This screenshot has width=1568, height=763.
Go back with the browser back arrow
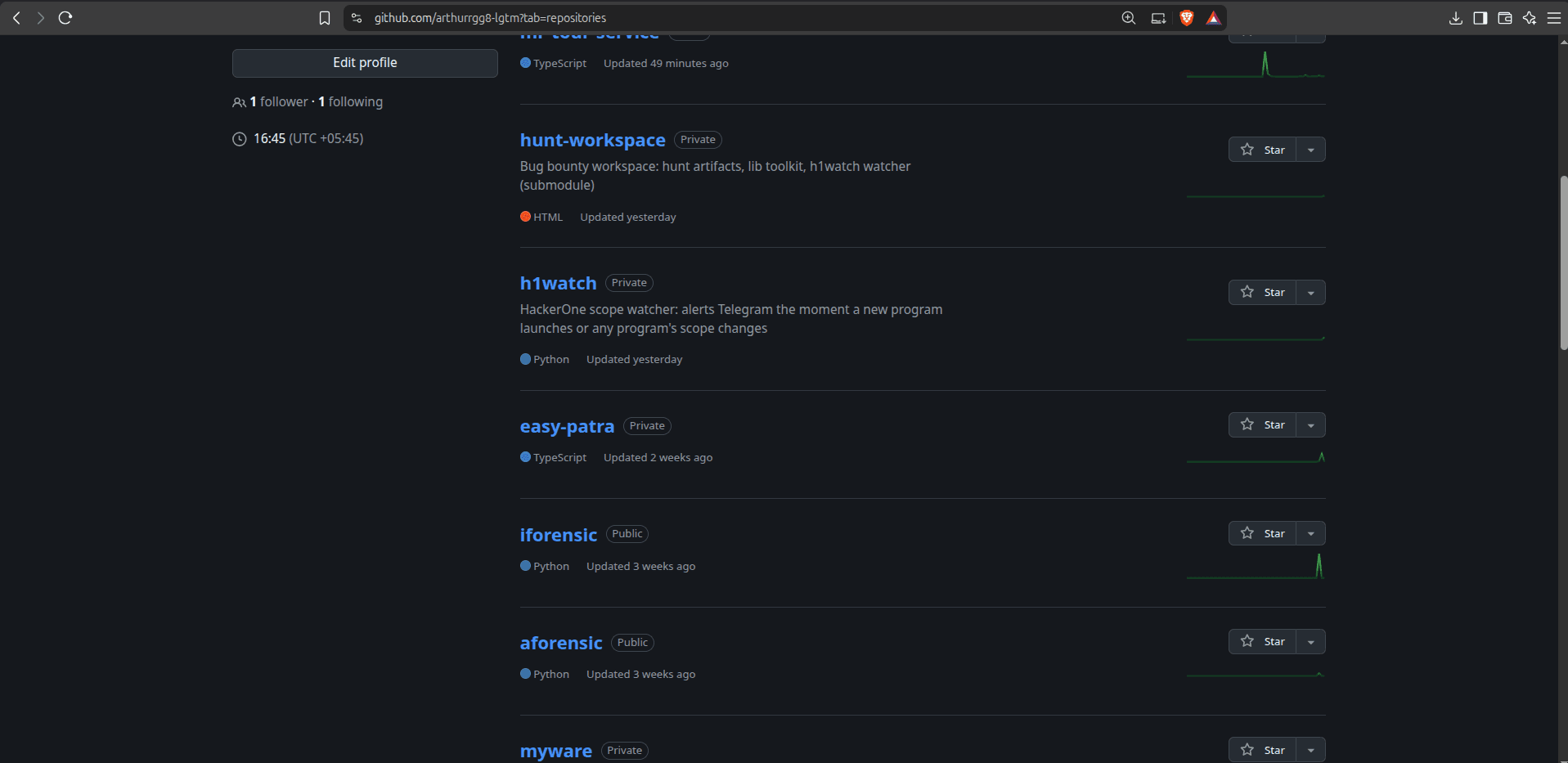[16, 17]
